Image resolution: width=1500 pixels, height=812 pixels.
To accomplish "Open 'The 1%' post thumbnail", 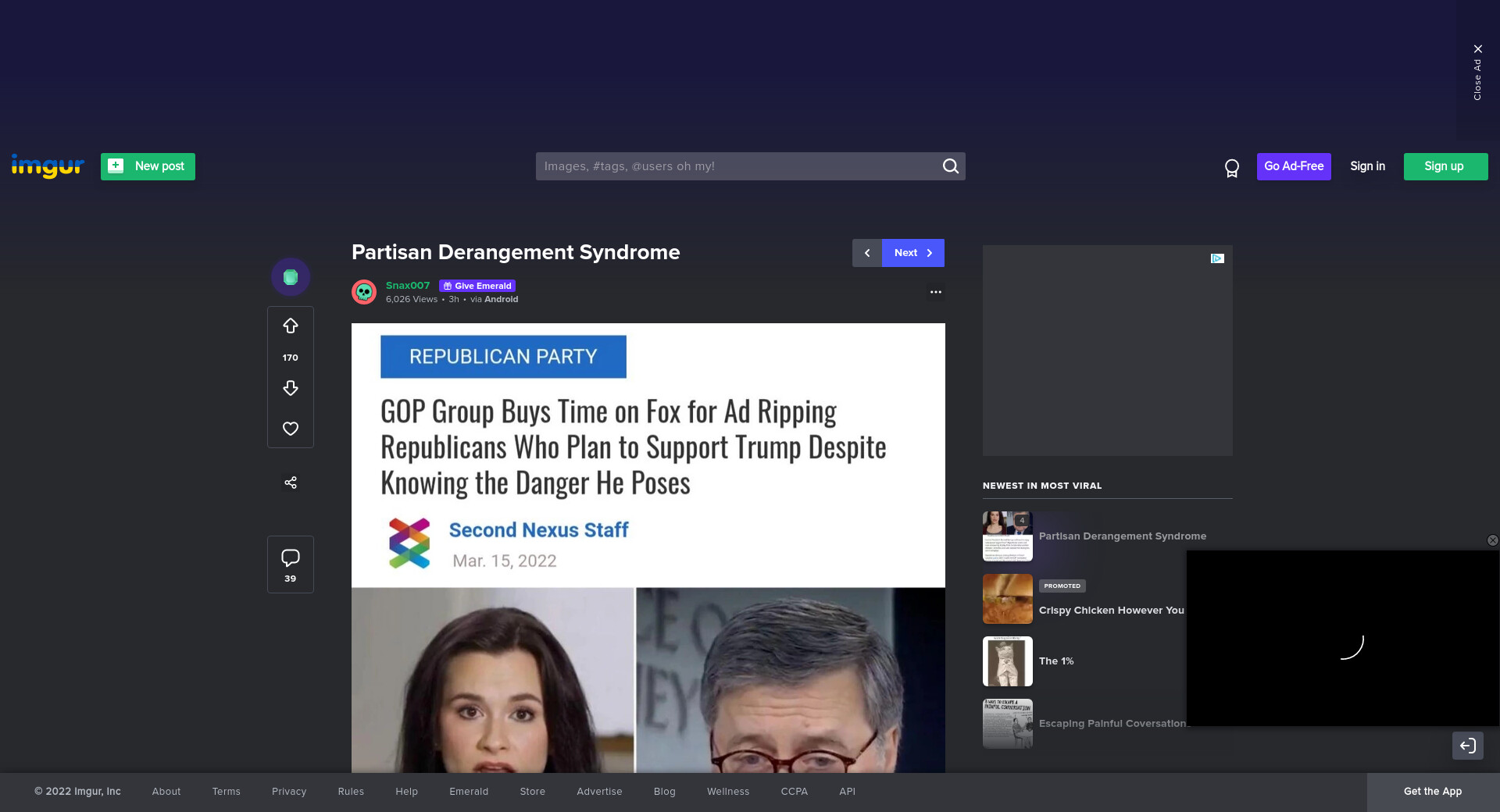I will (1008, 661).
